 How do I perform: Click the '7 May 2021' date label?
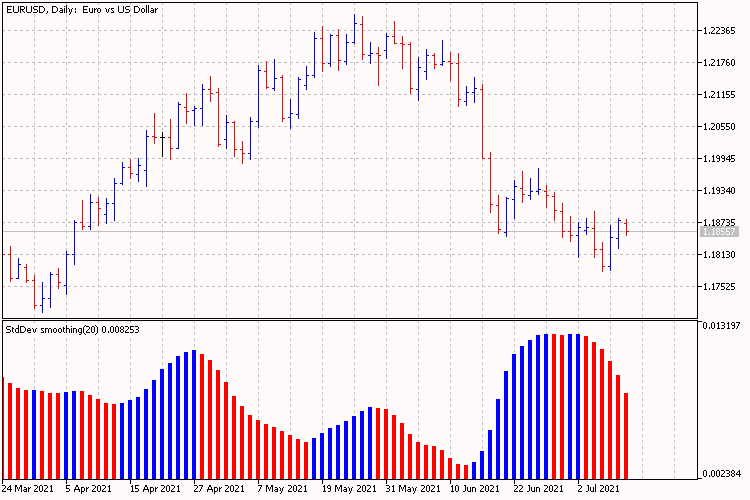coord(282,489)
